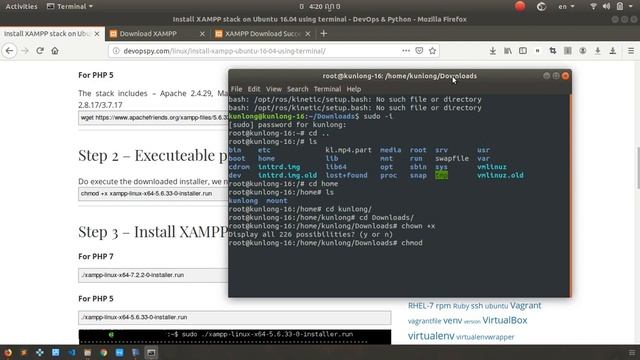
Task: Open Firefox downloads panel
Action: 493,51
